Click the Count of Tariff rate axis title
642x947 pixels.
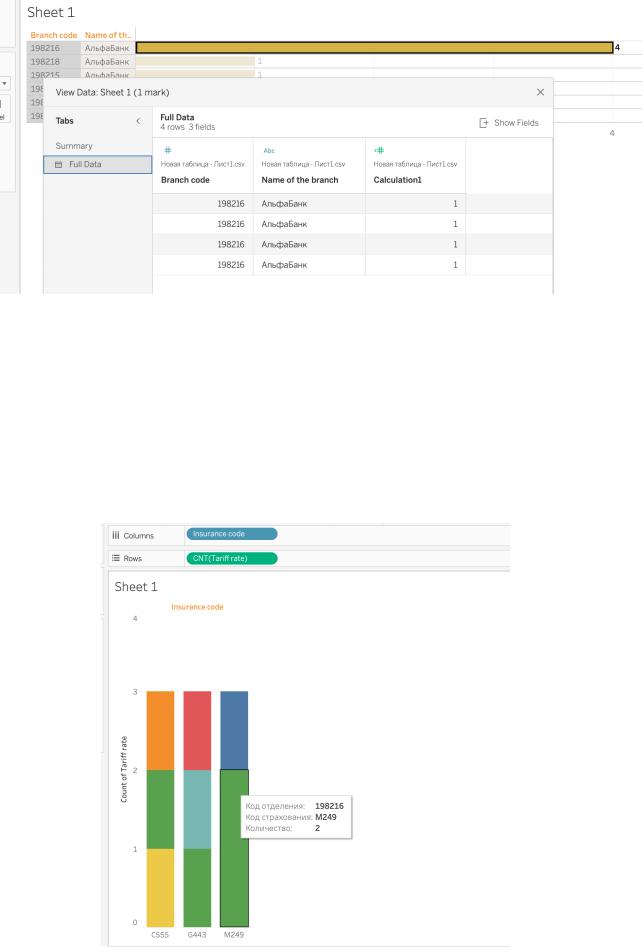(124, 769)
